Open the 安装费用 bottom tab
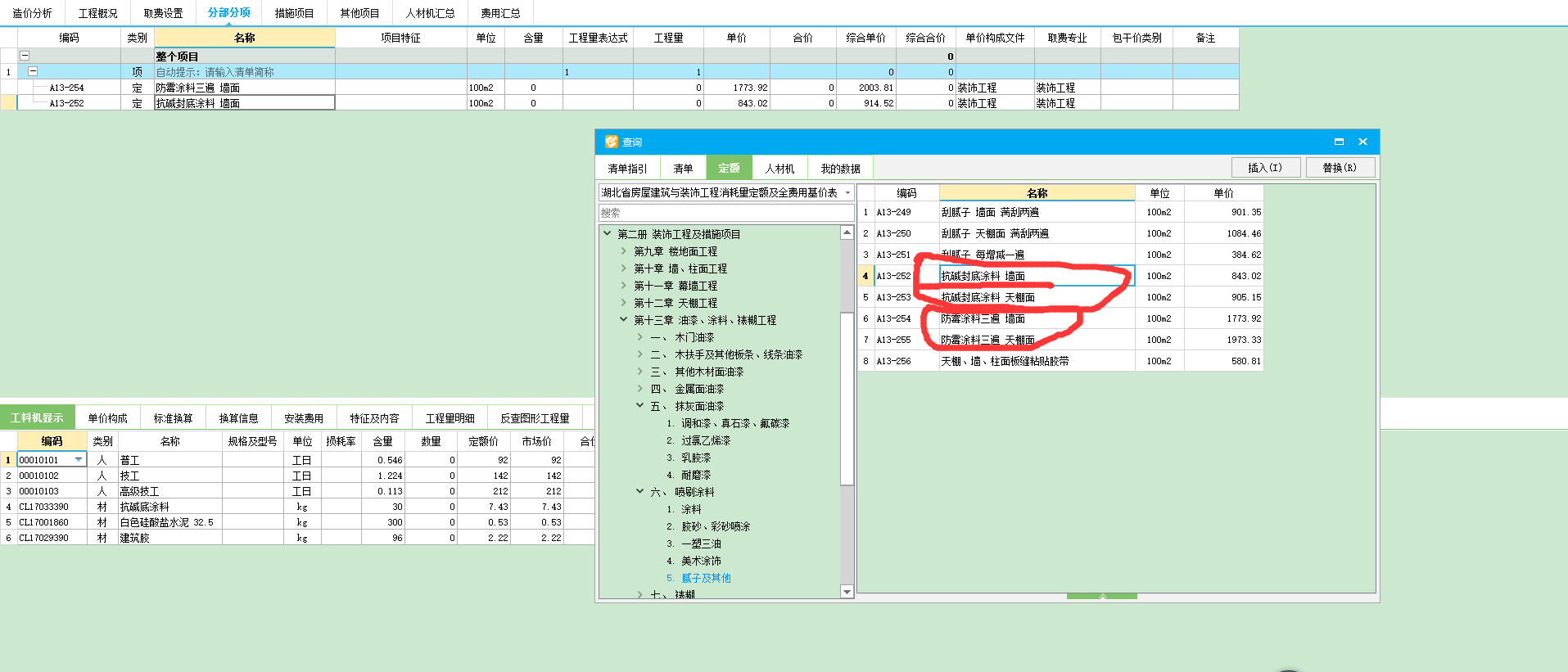The image size is (1568, 672). pyautogui.click(x=304, y=417)
